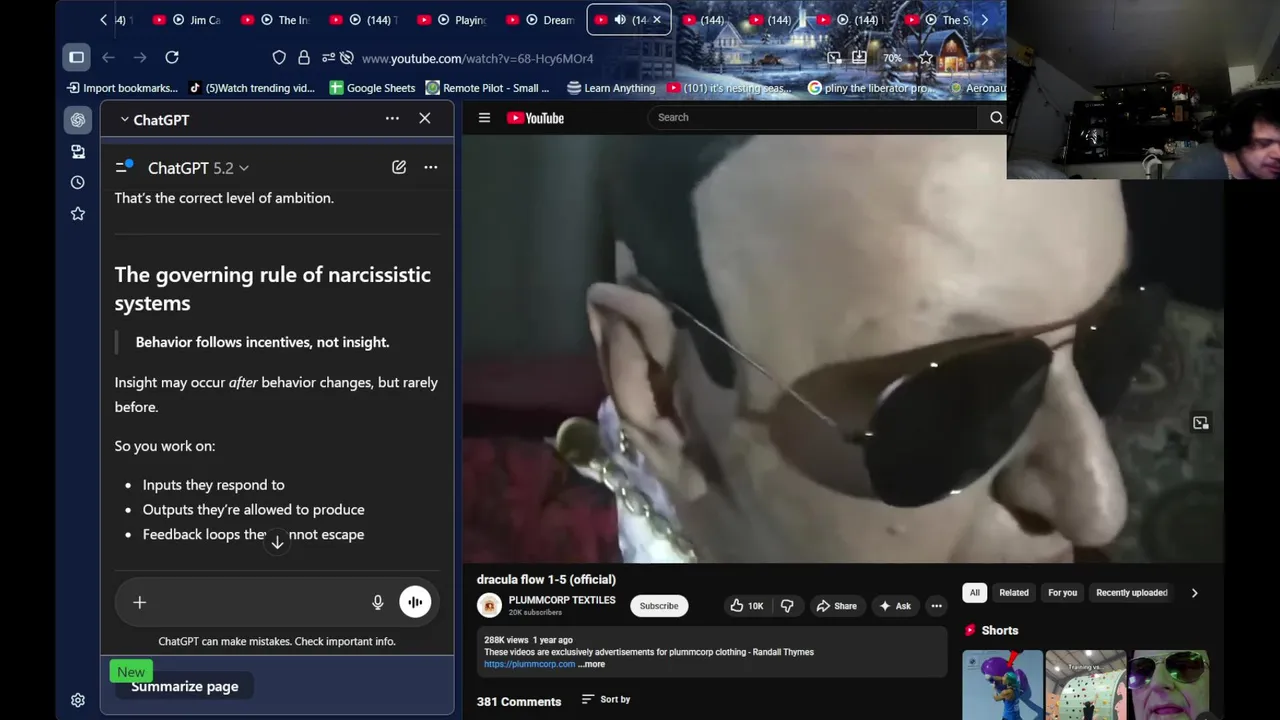The image size is (1280, 720).
Task: Start a new chat with compose icon
Action: tap(399, 167)
